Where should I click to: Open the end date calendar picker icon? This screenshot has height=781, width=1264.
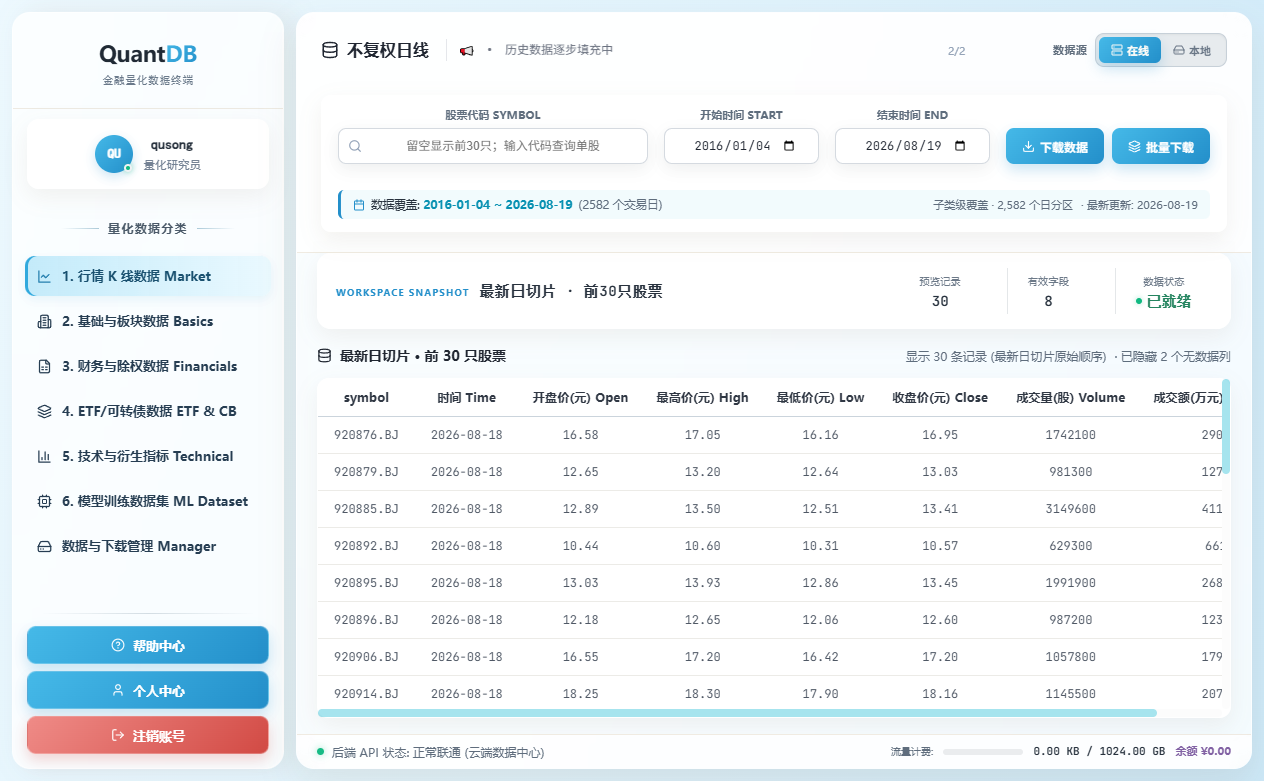pyautogui.click(x=960, y=146)
